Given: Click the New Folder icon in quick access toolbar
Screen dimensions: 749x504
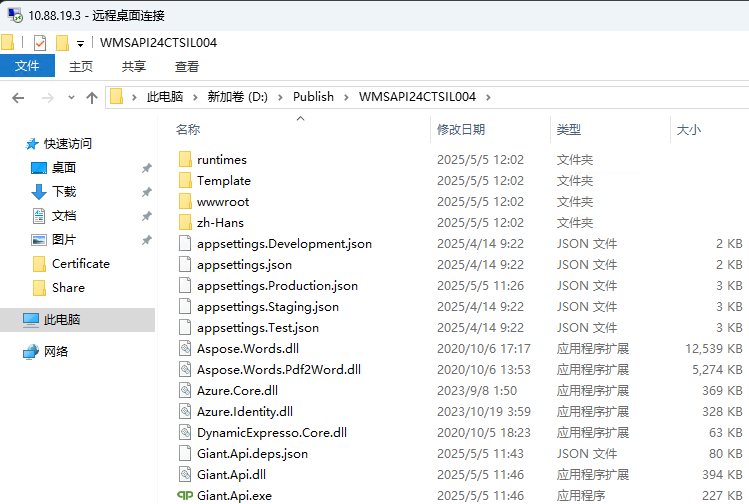Looking at the screenshot, I should click(x=62, y=43).
